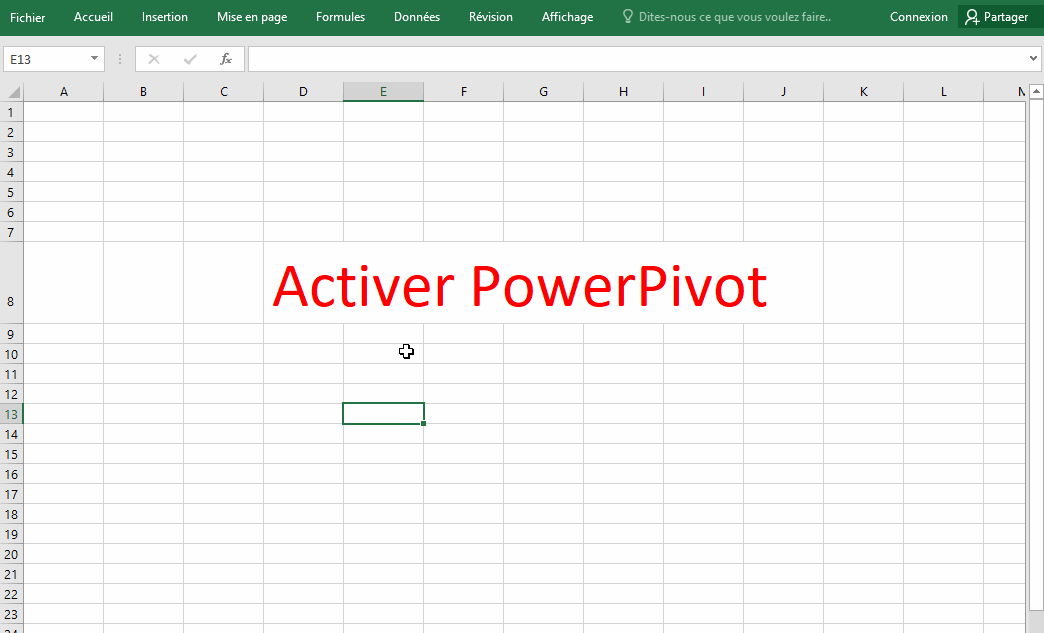This screenshot has height=633, width=1044.
Task: Select column G header
Action: tap(543, 92)
